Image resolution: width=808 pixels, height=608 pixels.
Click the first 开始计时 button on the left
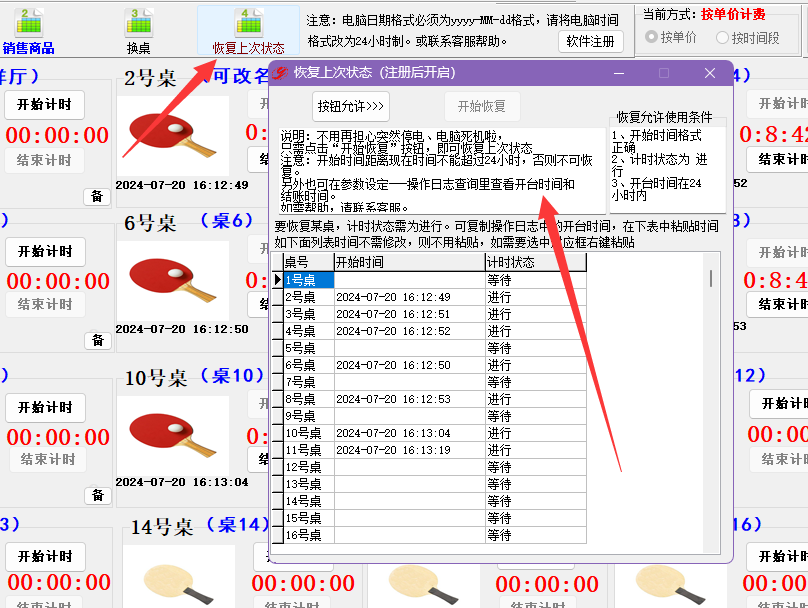click(x=44, y=105)
